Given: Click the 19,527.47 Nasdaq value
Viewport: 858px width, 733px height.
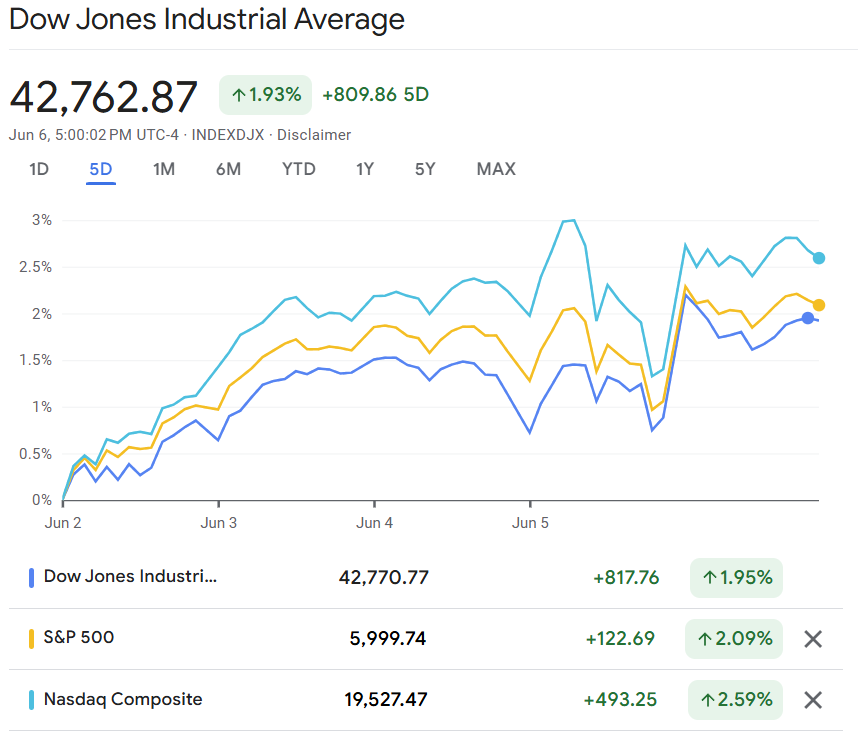Looking at the screenshot, I should [386, 700].
